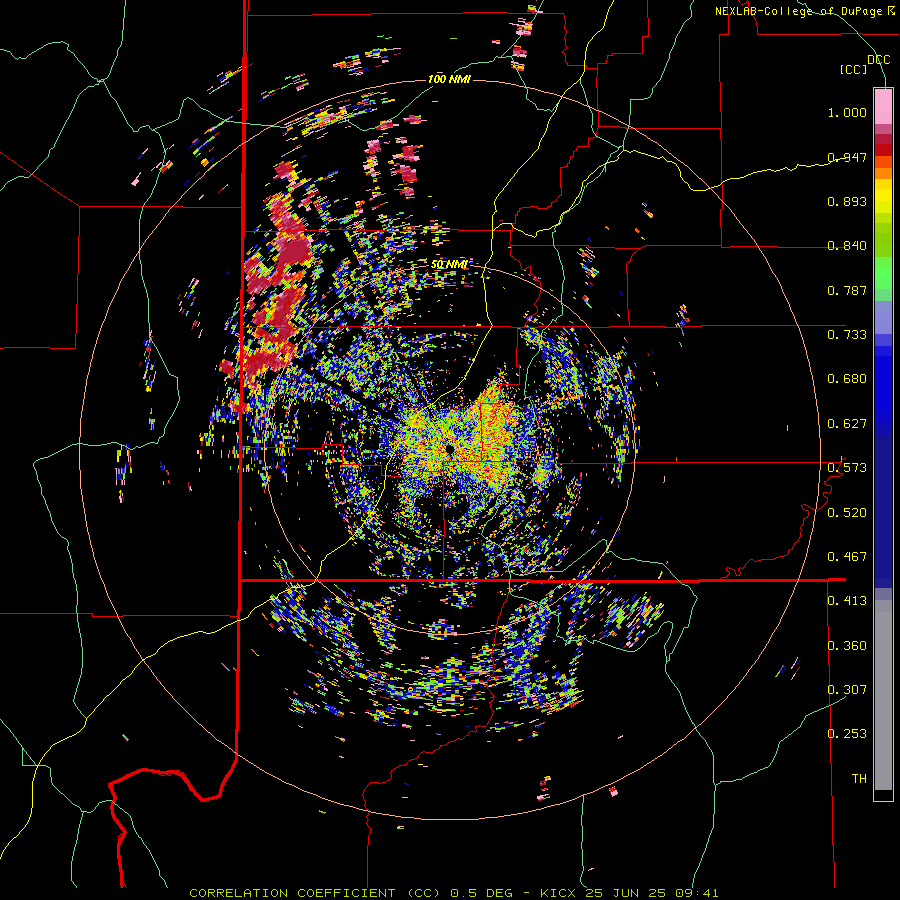Pick the orange color bar segment
The image size is (900, 900).
coord(883,172)
